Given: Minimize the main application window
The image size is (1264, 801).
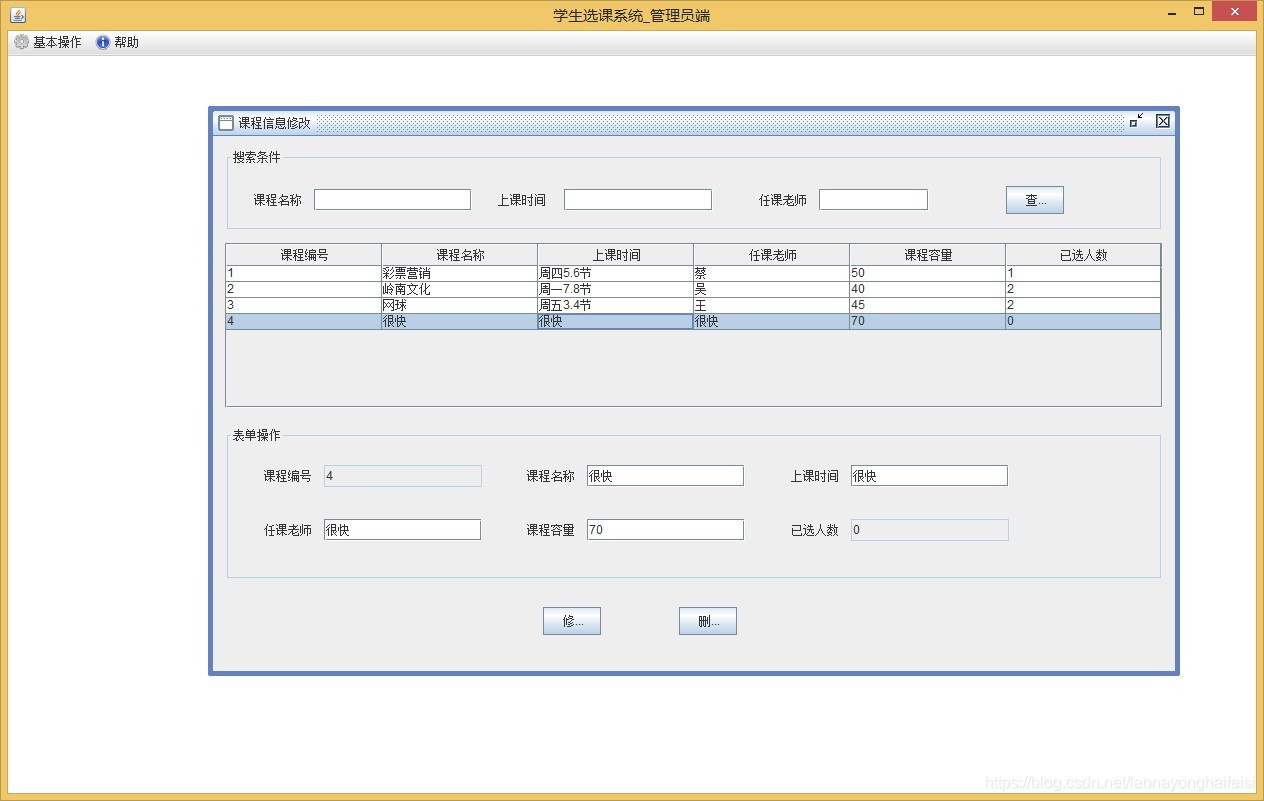Looking at the screenshot, I should pos(1172,13).
